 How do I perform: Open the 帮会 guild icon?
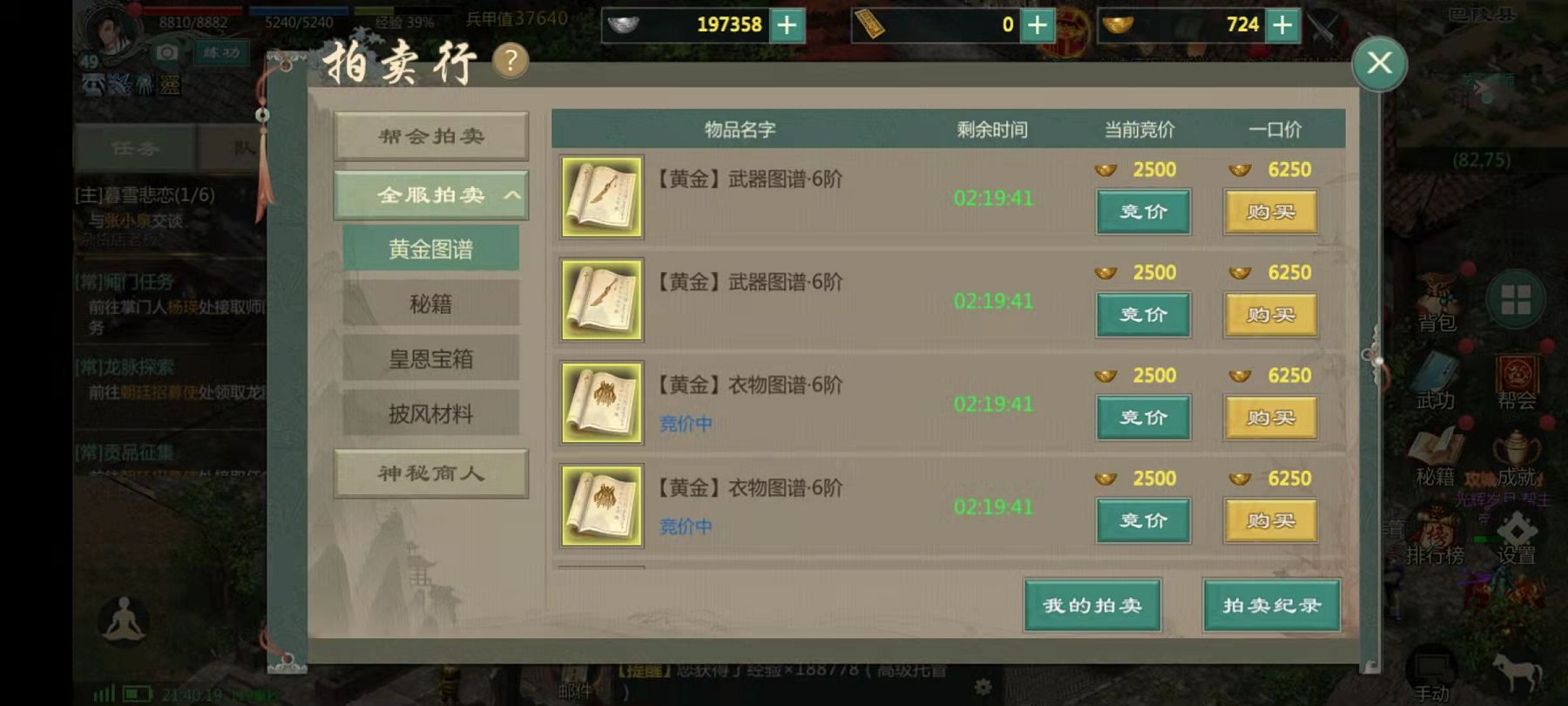(x=1517, y=381)
